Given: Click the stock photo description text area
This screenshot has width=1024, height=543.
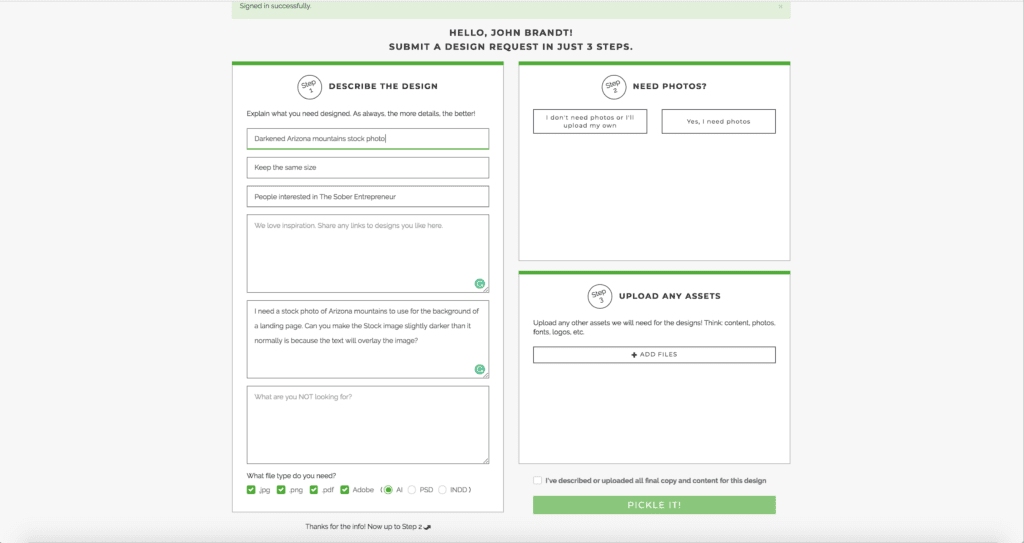Looking at the screenshot, I should pos(368,339).
